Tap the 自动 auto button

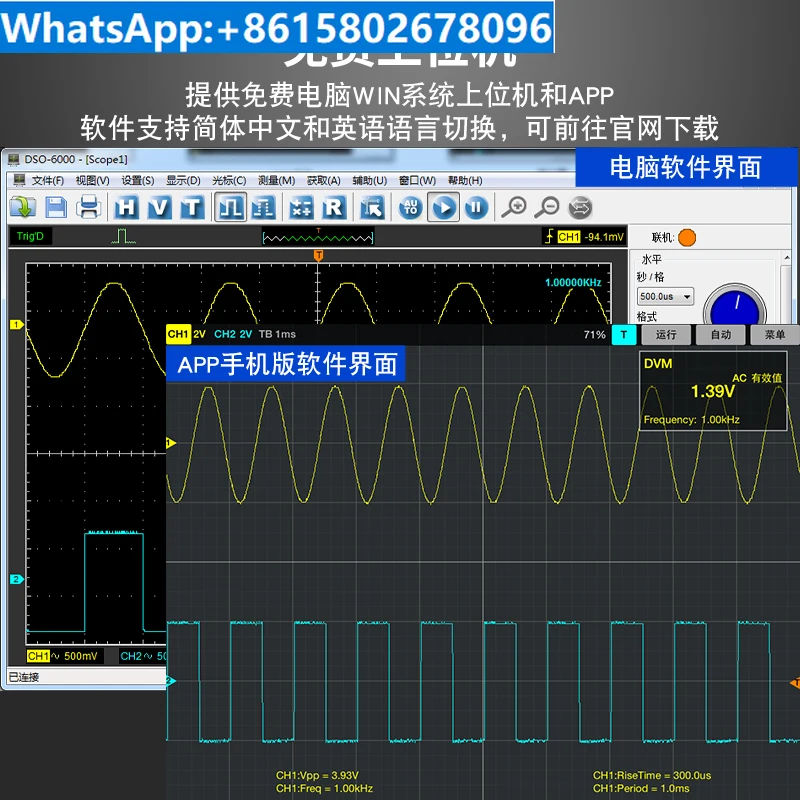point(720,335)
